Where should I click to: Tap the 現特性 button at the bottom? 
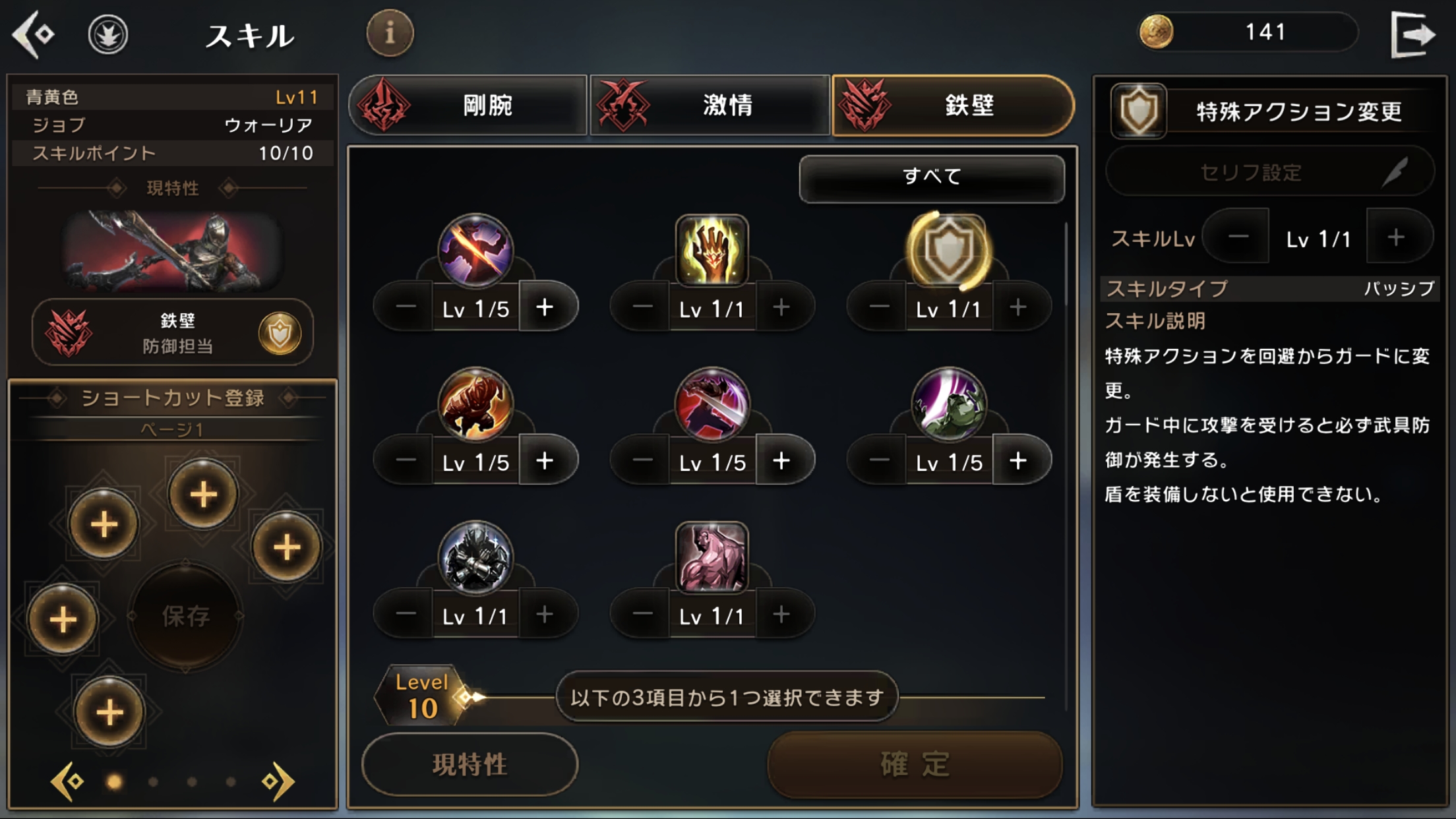470,765
